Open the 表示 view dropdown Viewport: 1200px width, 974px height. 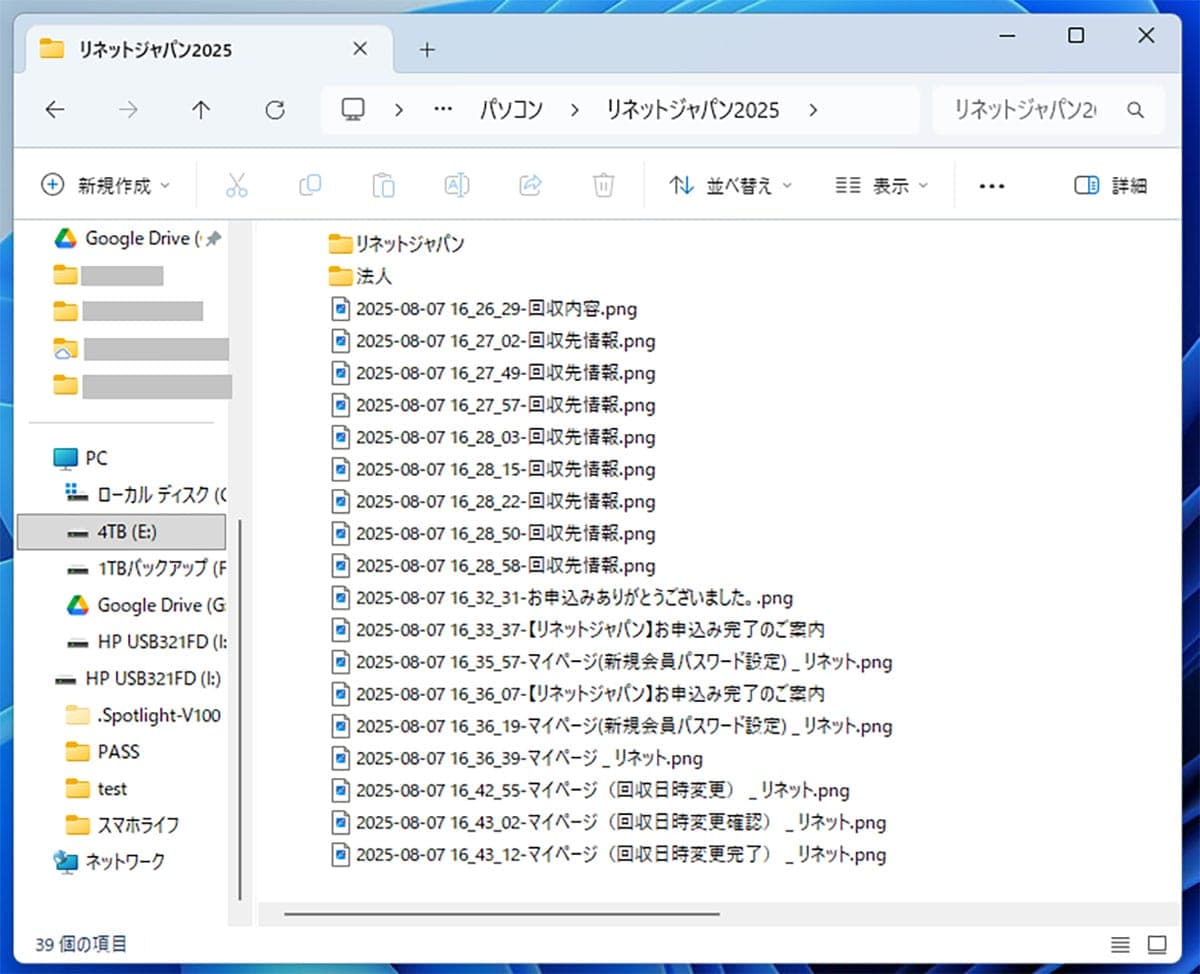click(882, 186)
